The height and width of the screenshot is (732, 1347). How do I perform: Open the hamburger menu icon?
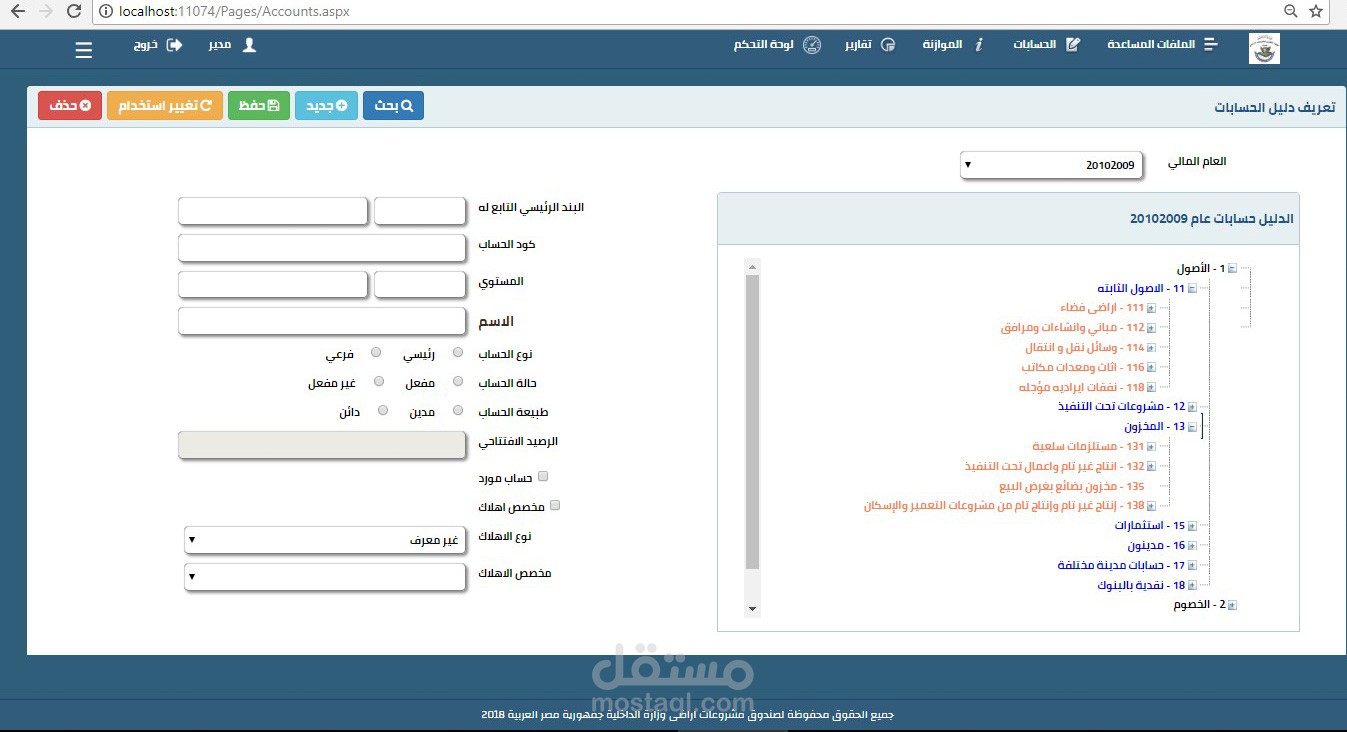[x=84, y=50]
